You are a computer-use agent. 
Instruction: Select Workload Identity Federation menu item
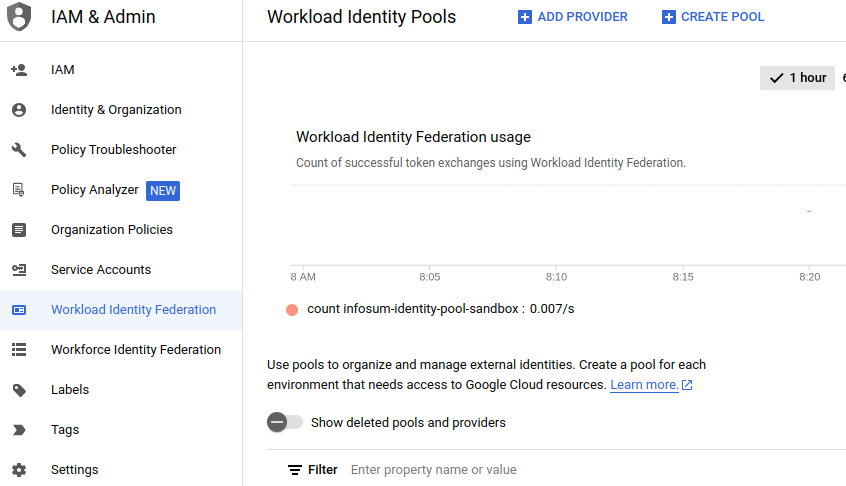tap(121, 310)
